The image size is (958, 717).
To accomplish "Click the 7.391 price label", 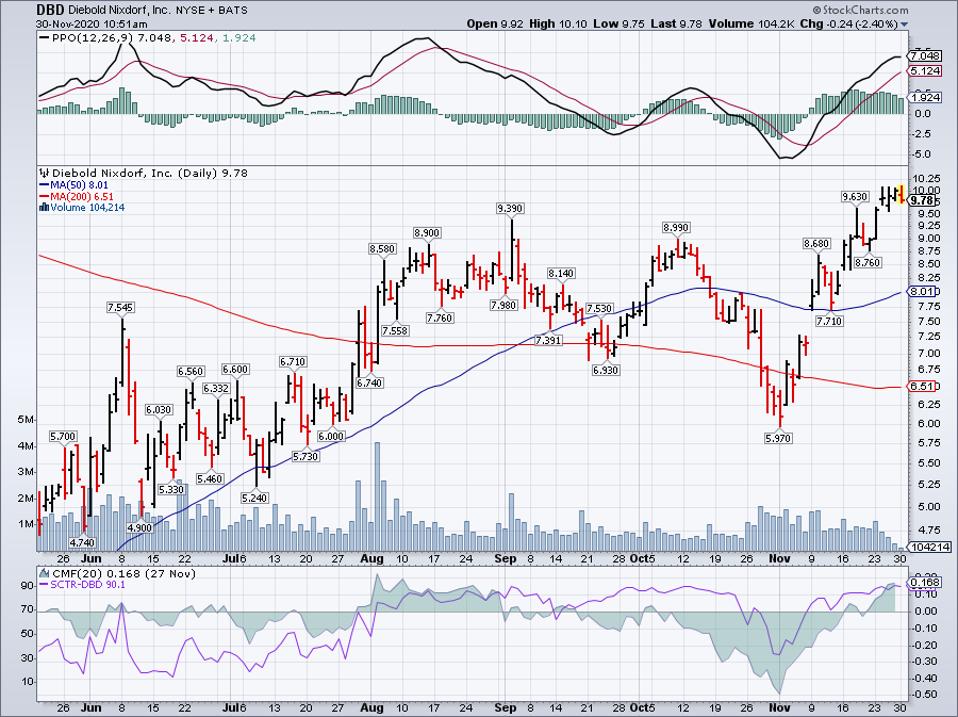I will (548, 340).
